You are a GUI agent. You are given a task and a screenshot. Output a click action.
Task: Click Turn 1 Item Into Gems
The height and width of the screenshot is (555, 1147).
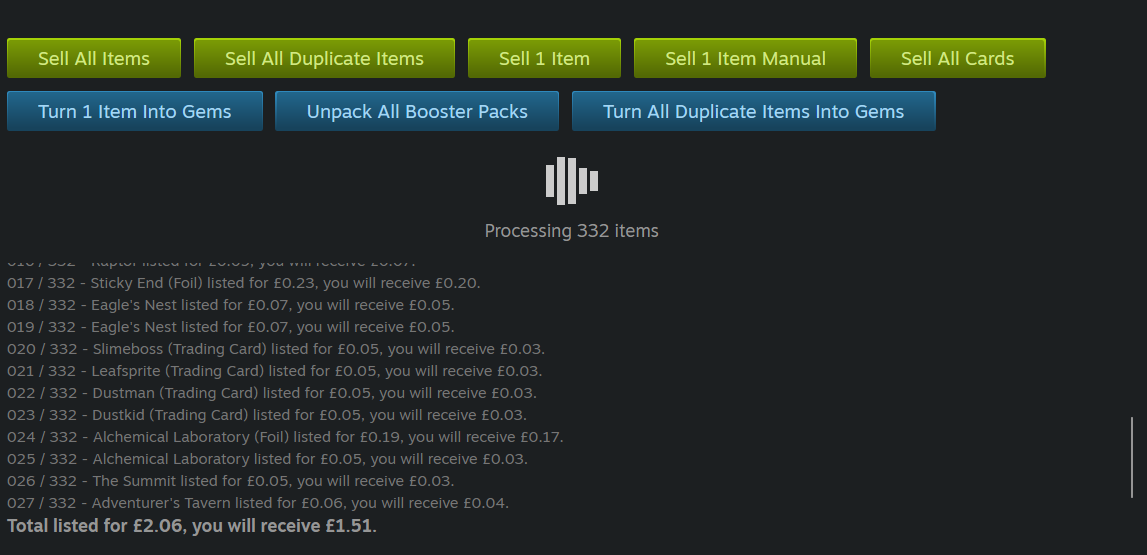pyautogui.click(x=135, y=111)
